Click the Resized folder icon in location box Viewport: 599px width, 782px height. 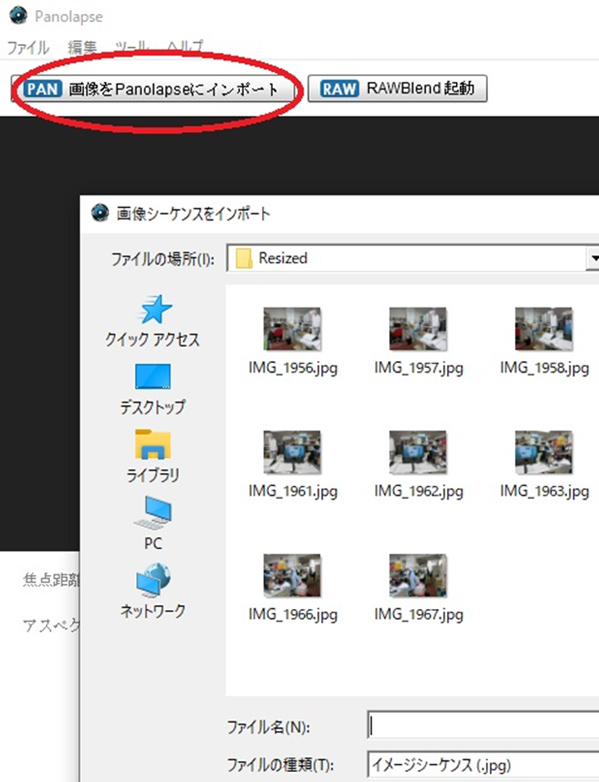pos(243,258)
